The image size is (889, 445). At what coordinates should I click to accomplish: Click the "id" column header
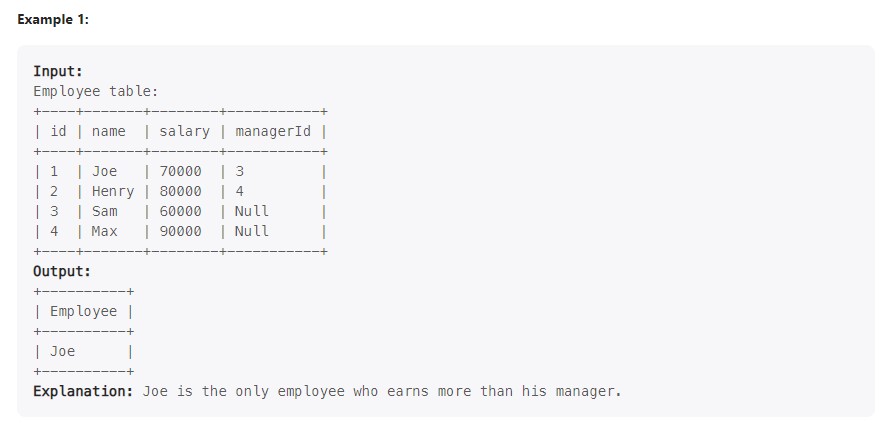click(x=58, y=131)
